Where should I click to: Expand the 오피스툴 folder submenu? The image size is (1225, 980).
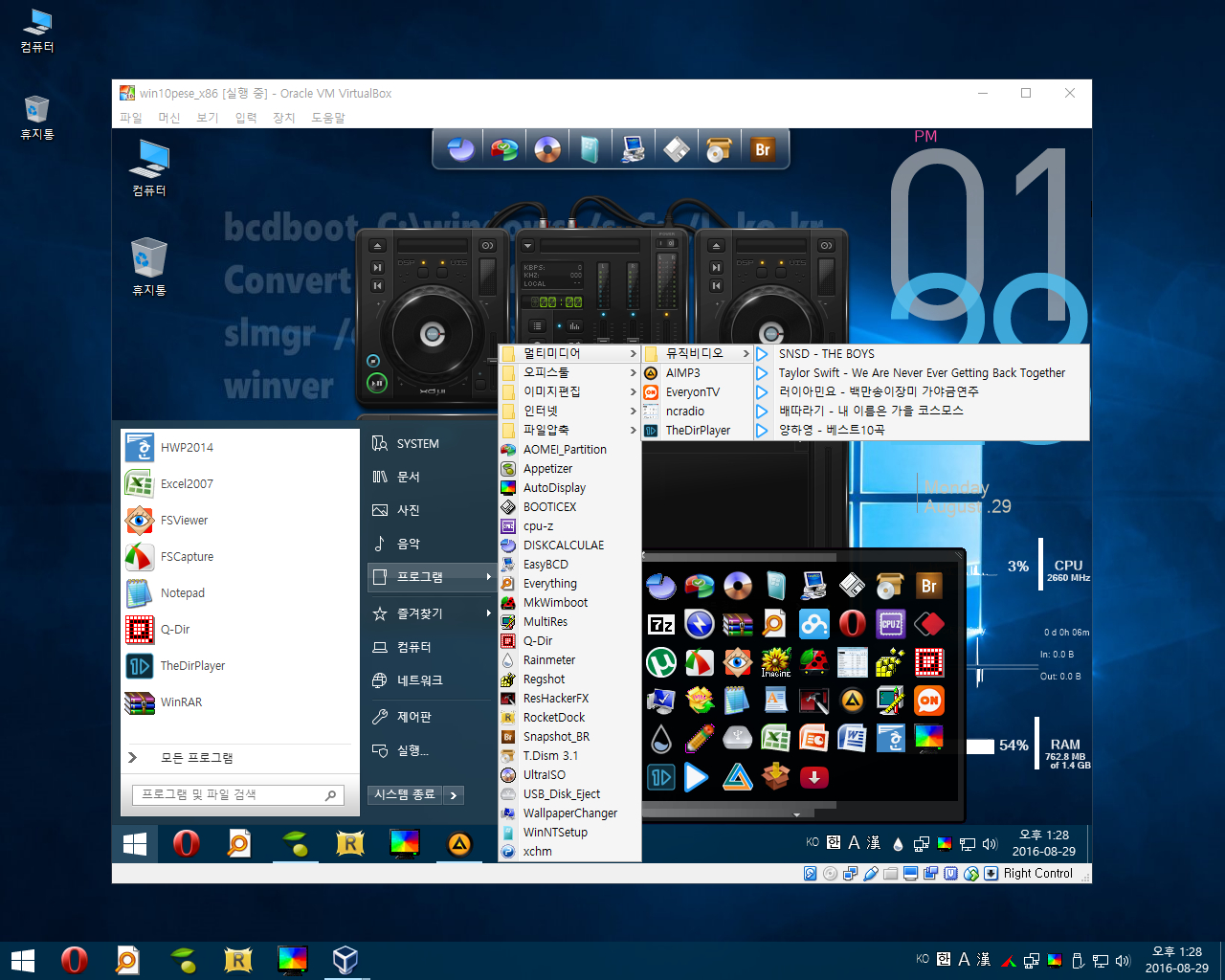[569, 372]
